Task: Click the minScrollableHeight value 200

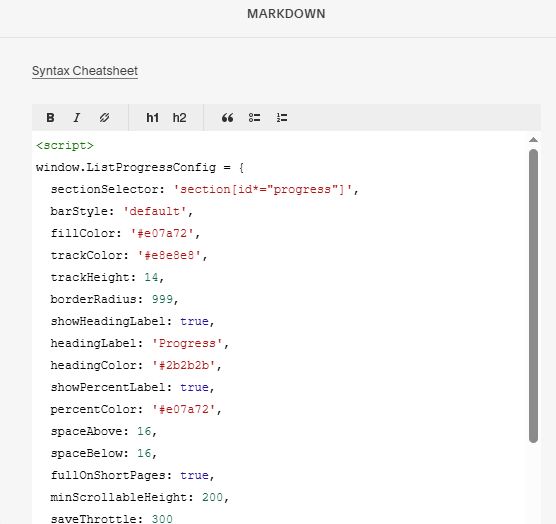Action: pos(212,497)
